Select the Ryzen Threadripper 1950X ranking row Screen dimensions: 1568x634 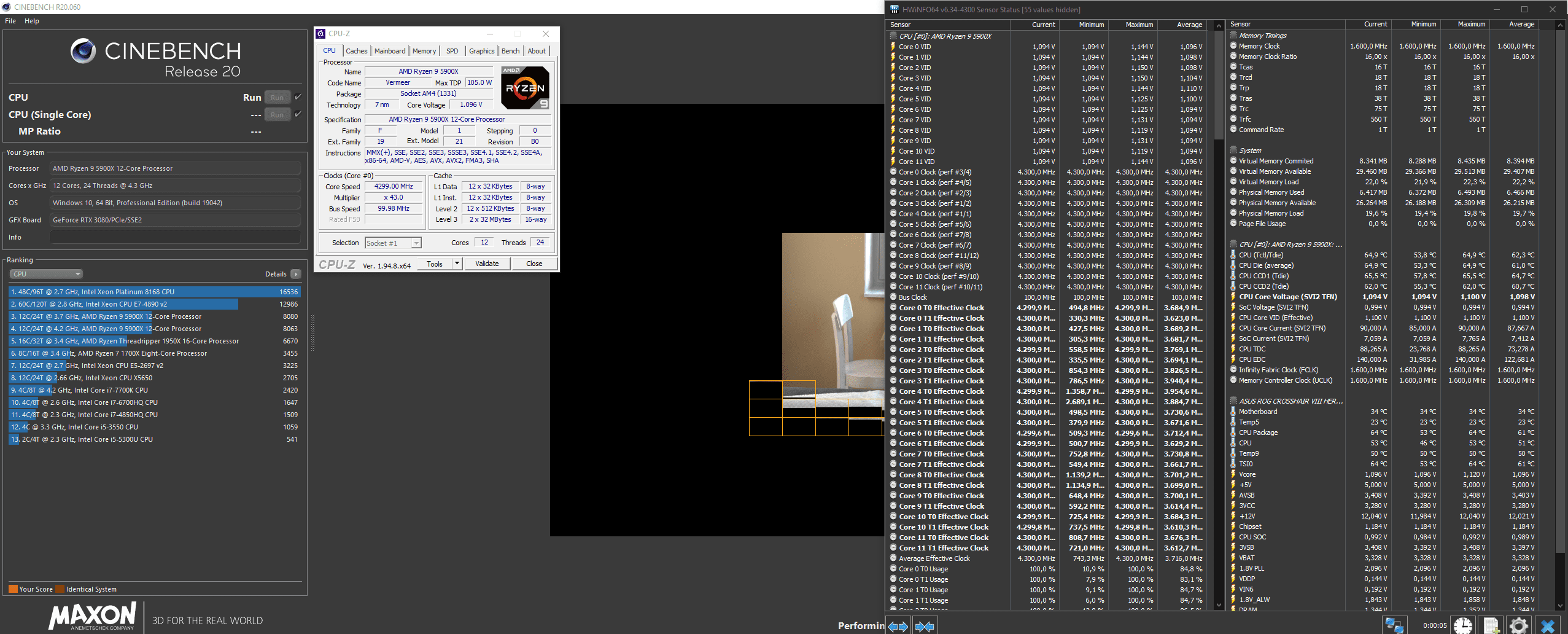click(155, 341)
